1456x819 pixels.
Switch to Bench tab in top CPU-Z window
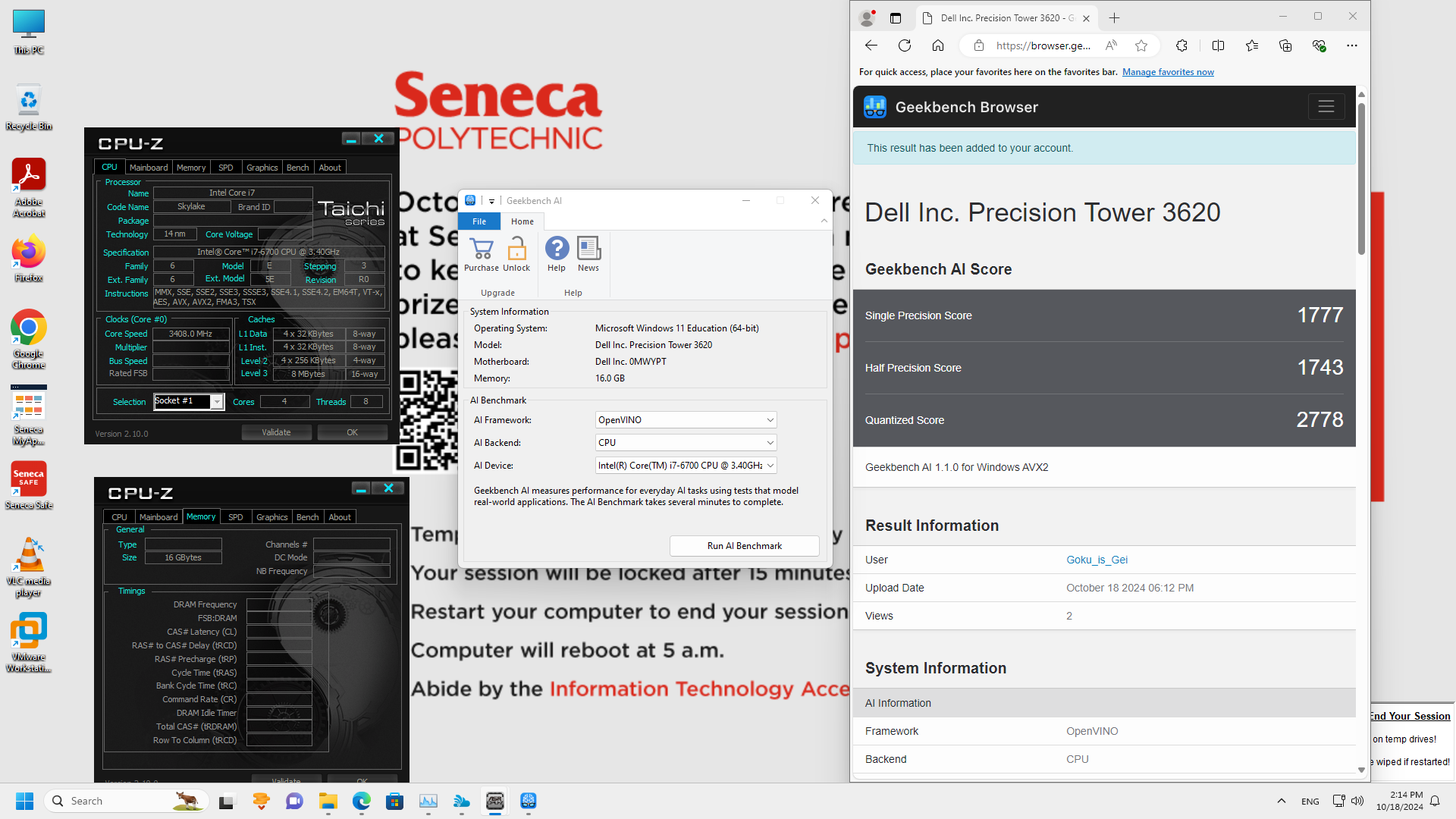pyautogui.click(x=297, y=168)
